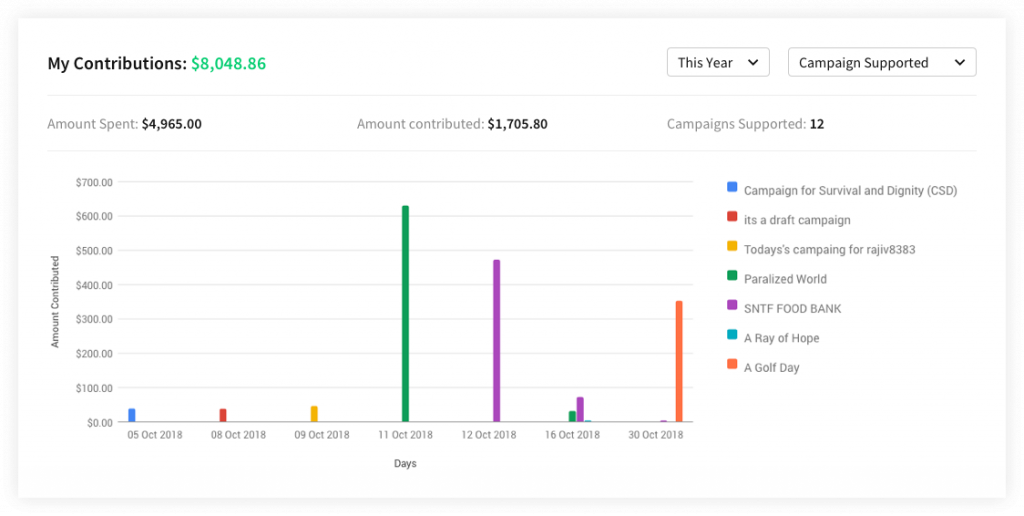Click the blue legend swatch for Campaign for Survival and Dignity
Viewport: 1024px width, 516px height.
[732, 187]
